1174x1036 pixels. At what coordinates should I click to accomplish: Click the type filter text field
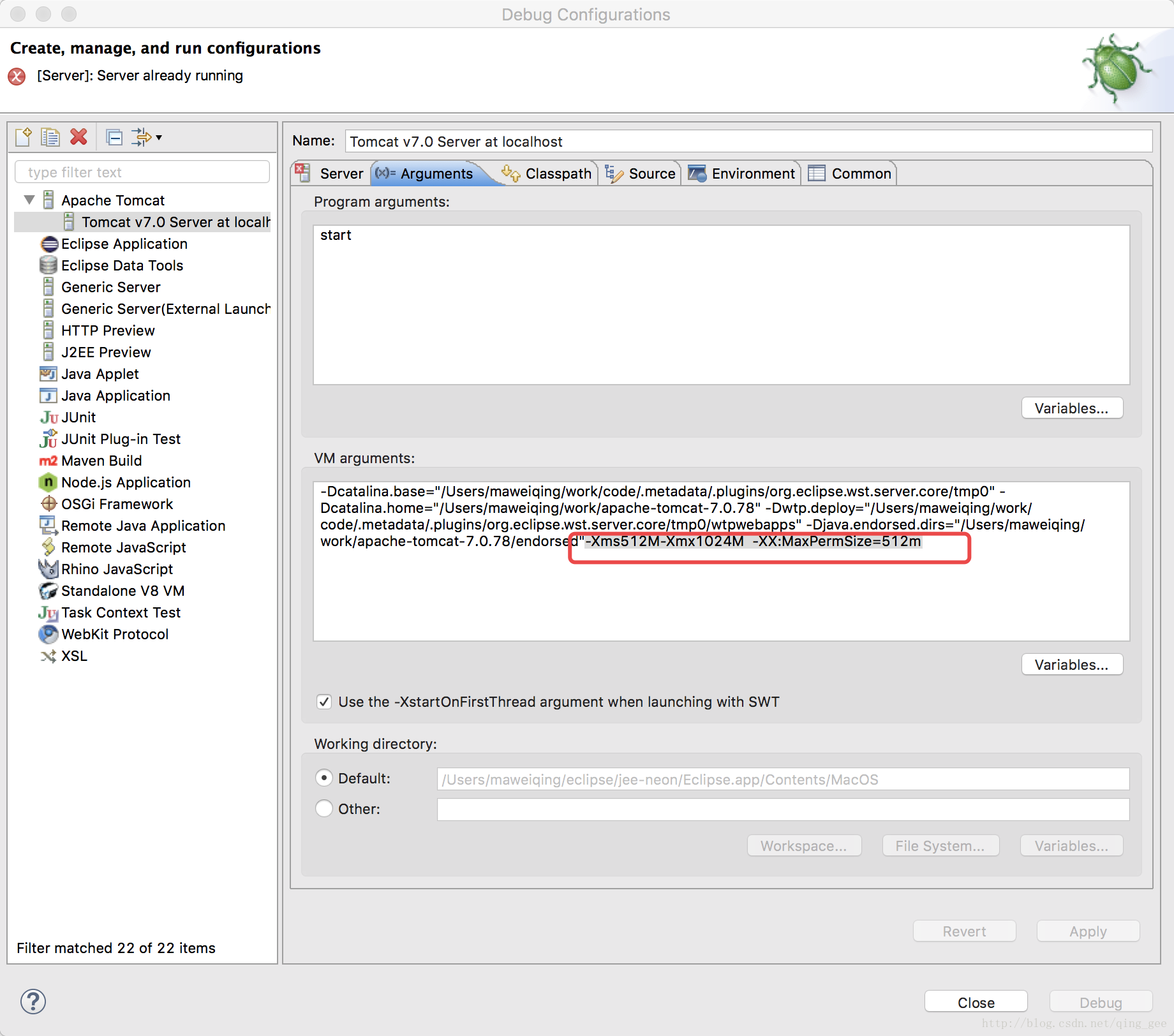pyautogui.click(x=142, y=172)
